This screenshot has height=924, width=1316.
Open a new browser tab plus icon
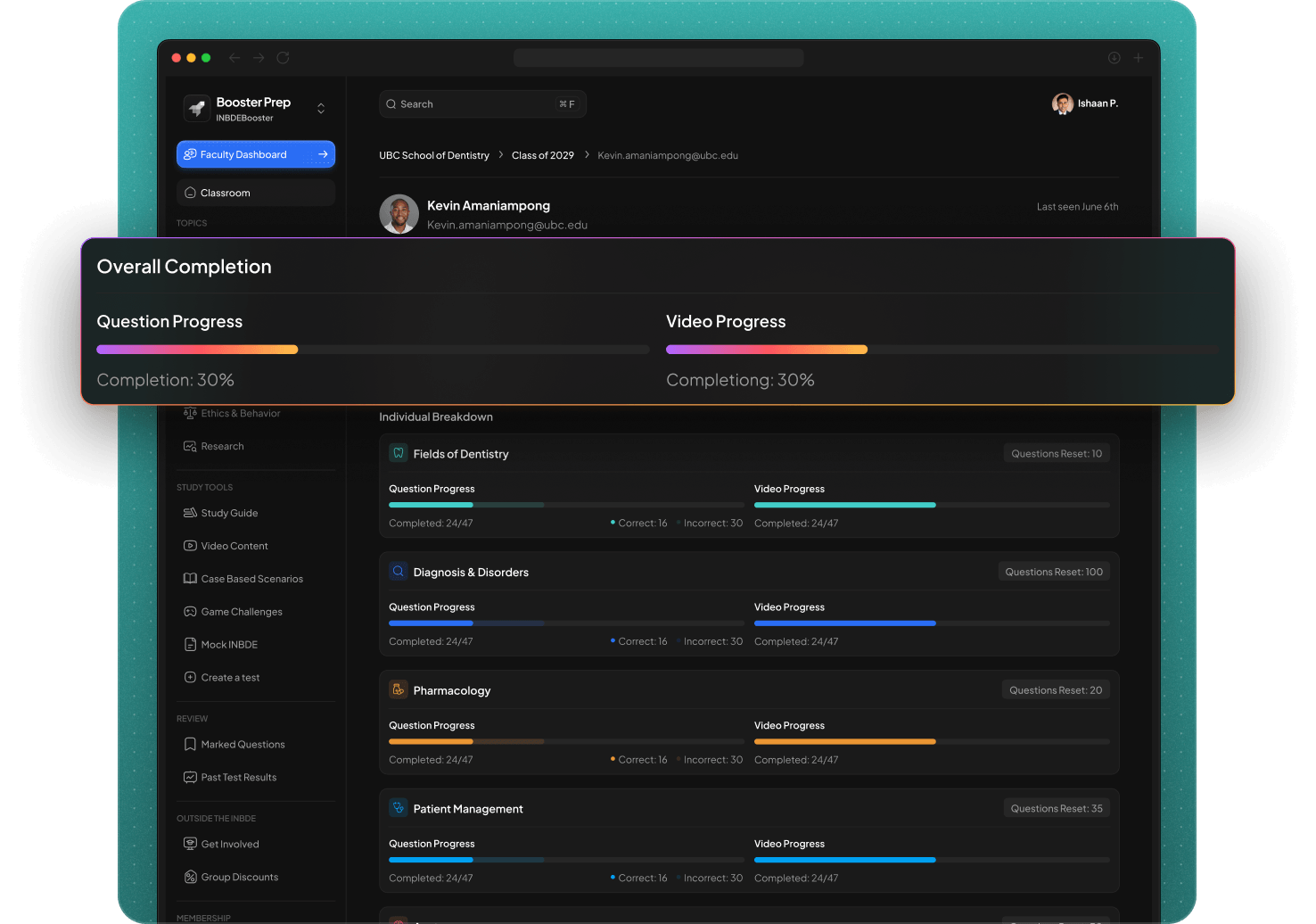[x=1139, y=58]
